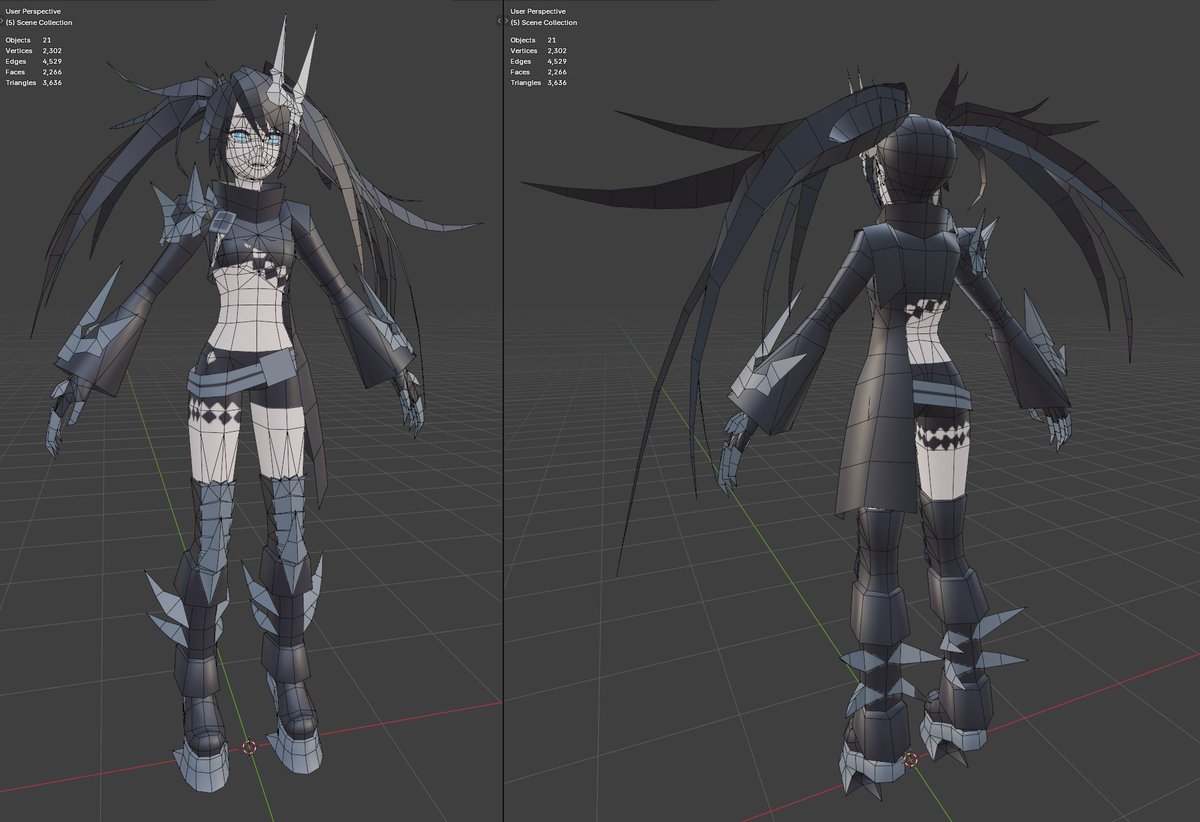
Task: Click '(5) Scene Collection' in right viewport
Action: pyautogui.click(x=544, y=22)
